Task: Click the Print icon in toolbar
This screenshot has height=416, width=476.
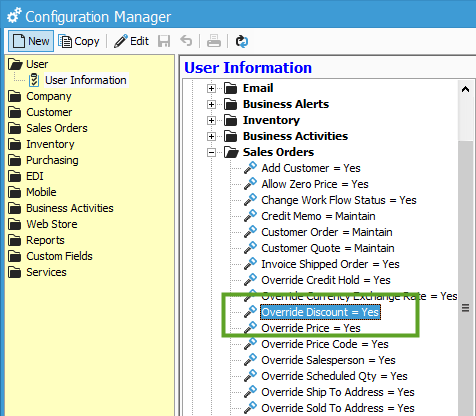Action: coord(214,41)
